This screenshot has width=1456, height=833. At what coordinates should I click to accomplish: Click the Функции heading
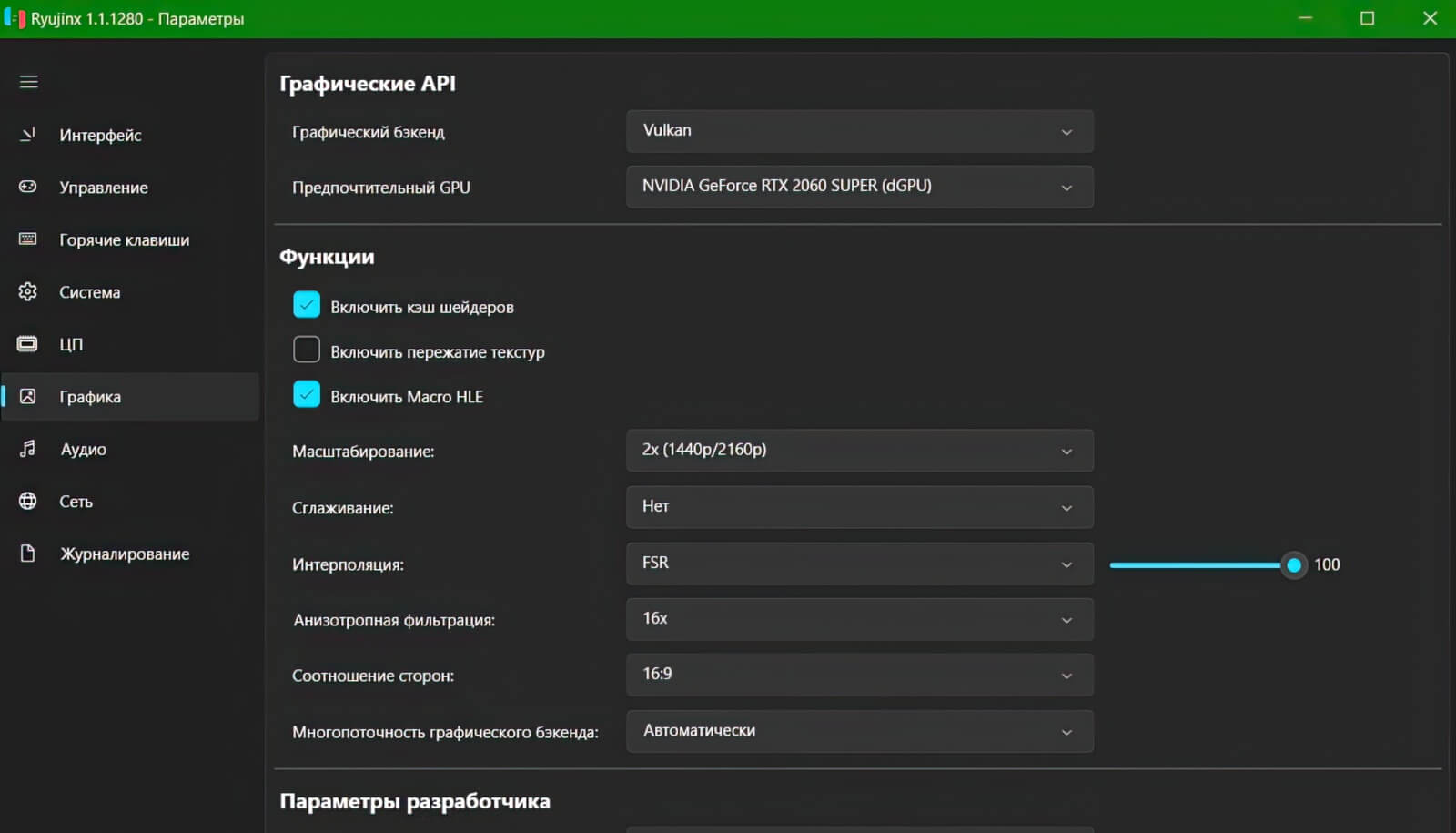click(x=327, y=258)
